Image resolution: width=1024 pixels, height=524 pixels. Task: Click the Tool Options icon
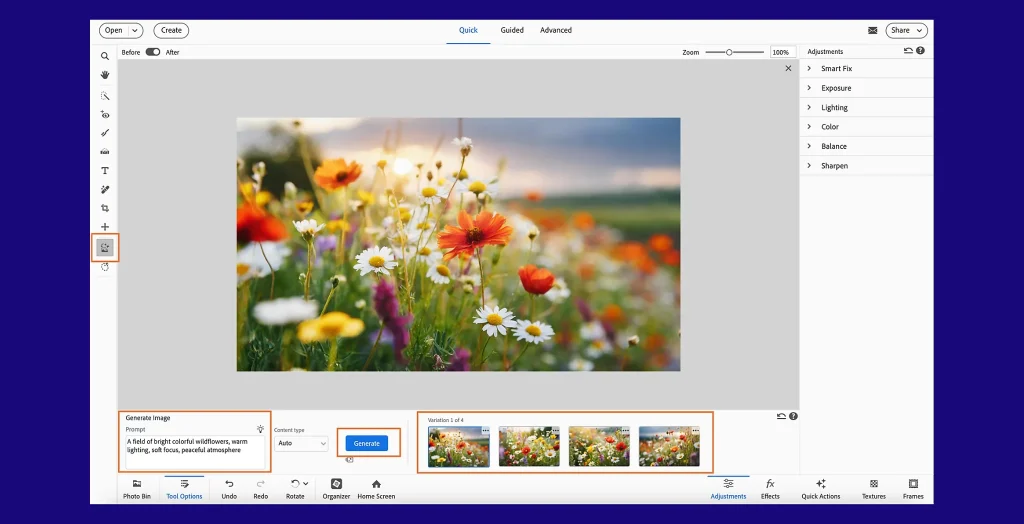point(184,484)
